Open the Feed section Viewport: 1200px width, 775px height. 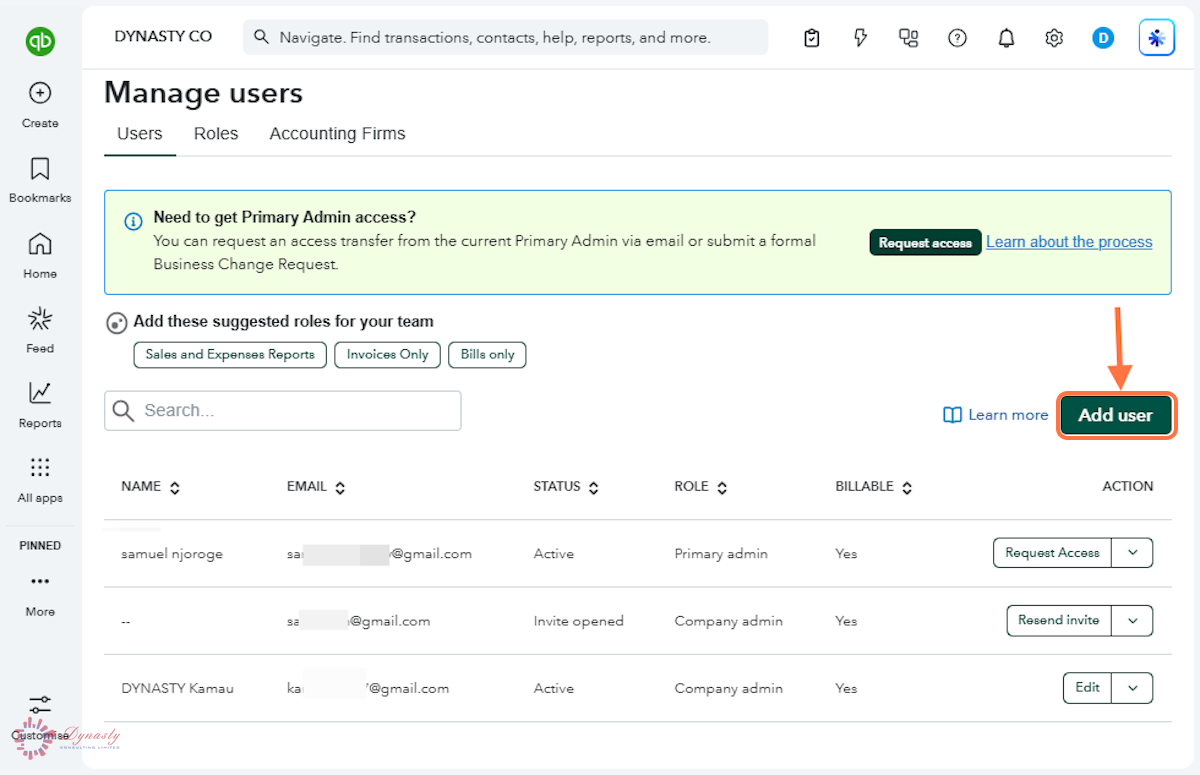[40, 330]
